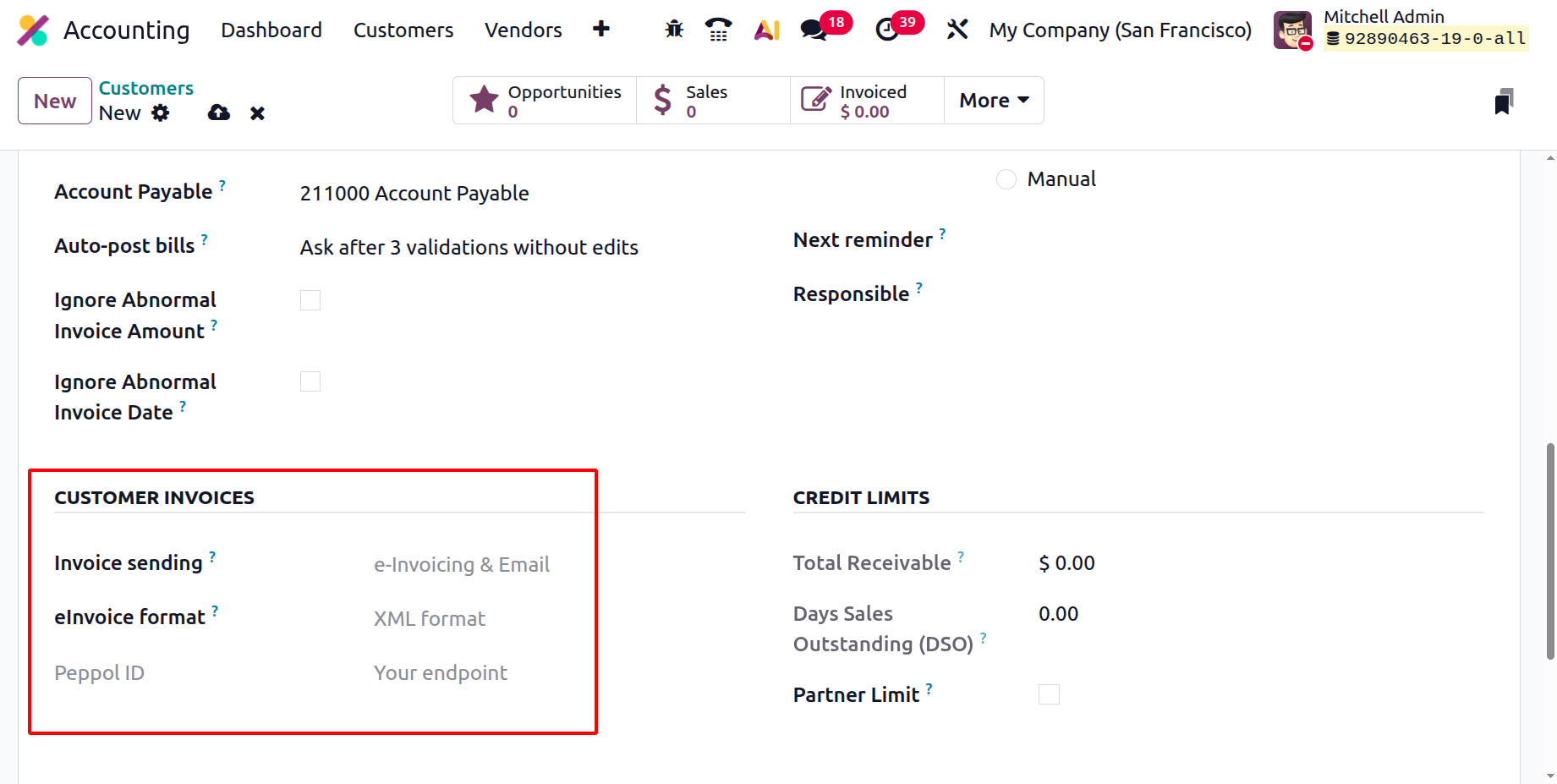
Task: Open the Vendors menu
Action: coord(523,30)
